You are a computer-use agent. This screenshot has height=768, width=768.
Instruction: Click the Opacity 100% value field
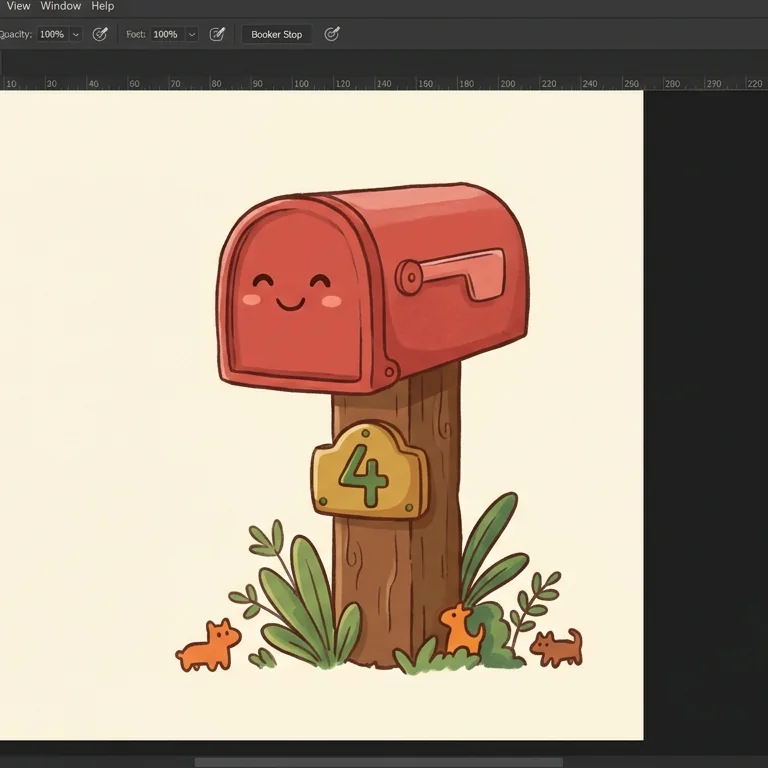click(52, 34)
